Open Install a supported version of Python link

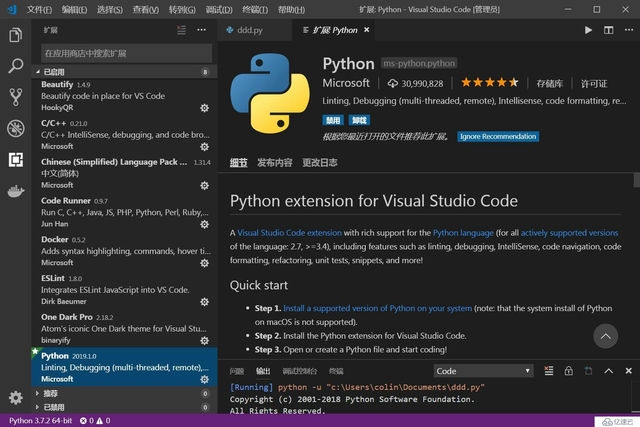tap(378, 308)
